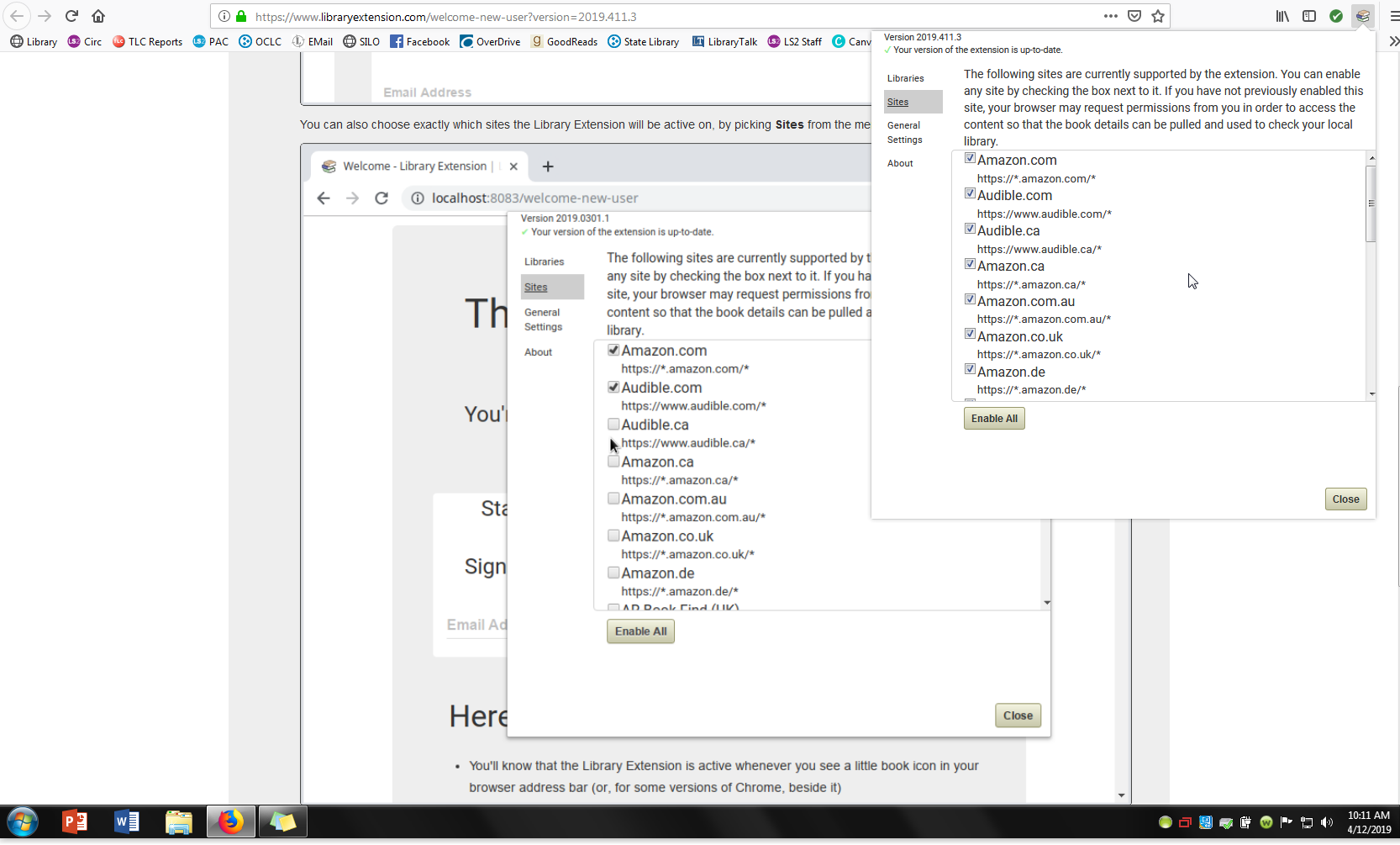Open Word from the Windows taskbar
This screenshot has width=1400, height=845.
pos(127,821)
